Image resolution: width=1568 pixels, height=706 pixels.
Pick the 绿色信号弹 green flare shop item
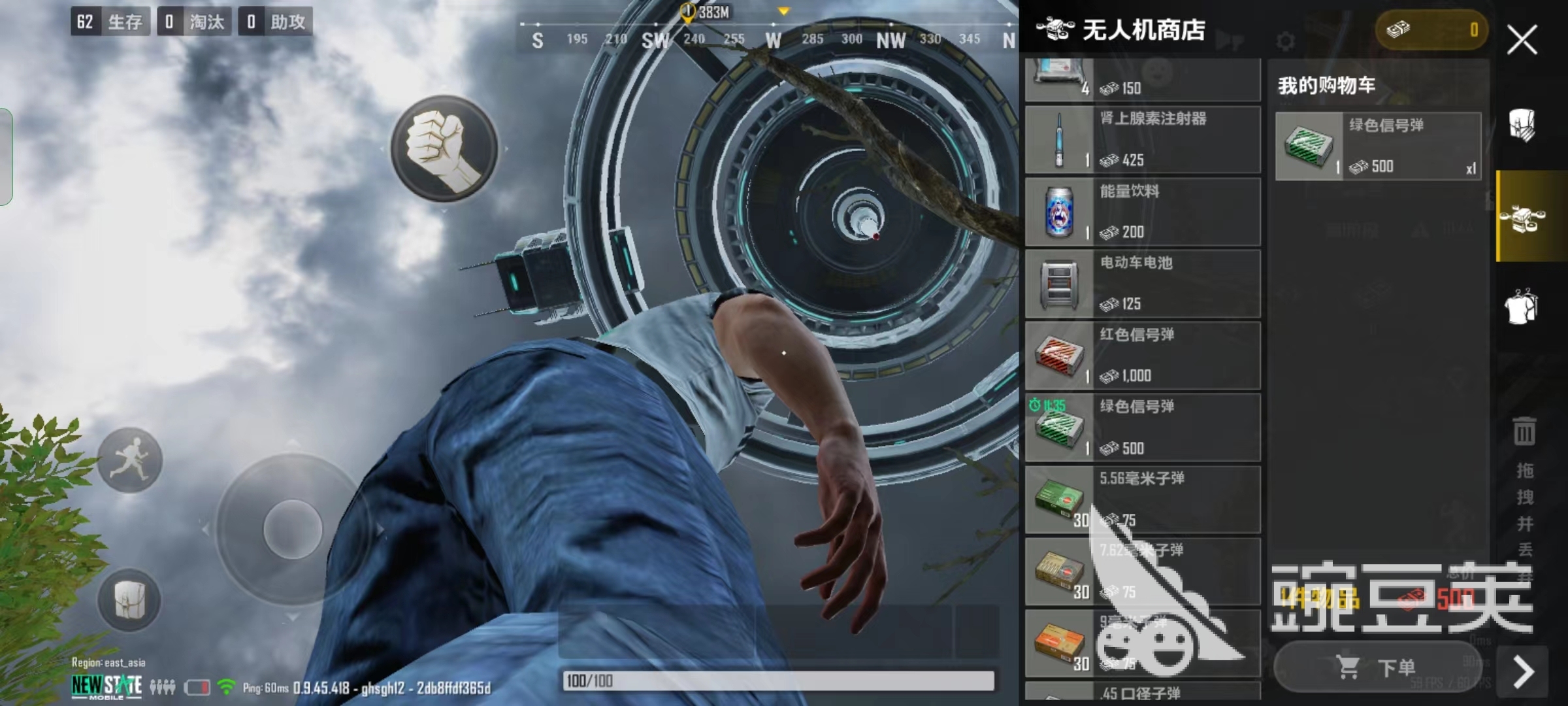[x=1142, y=428]
